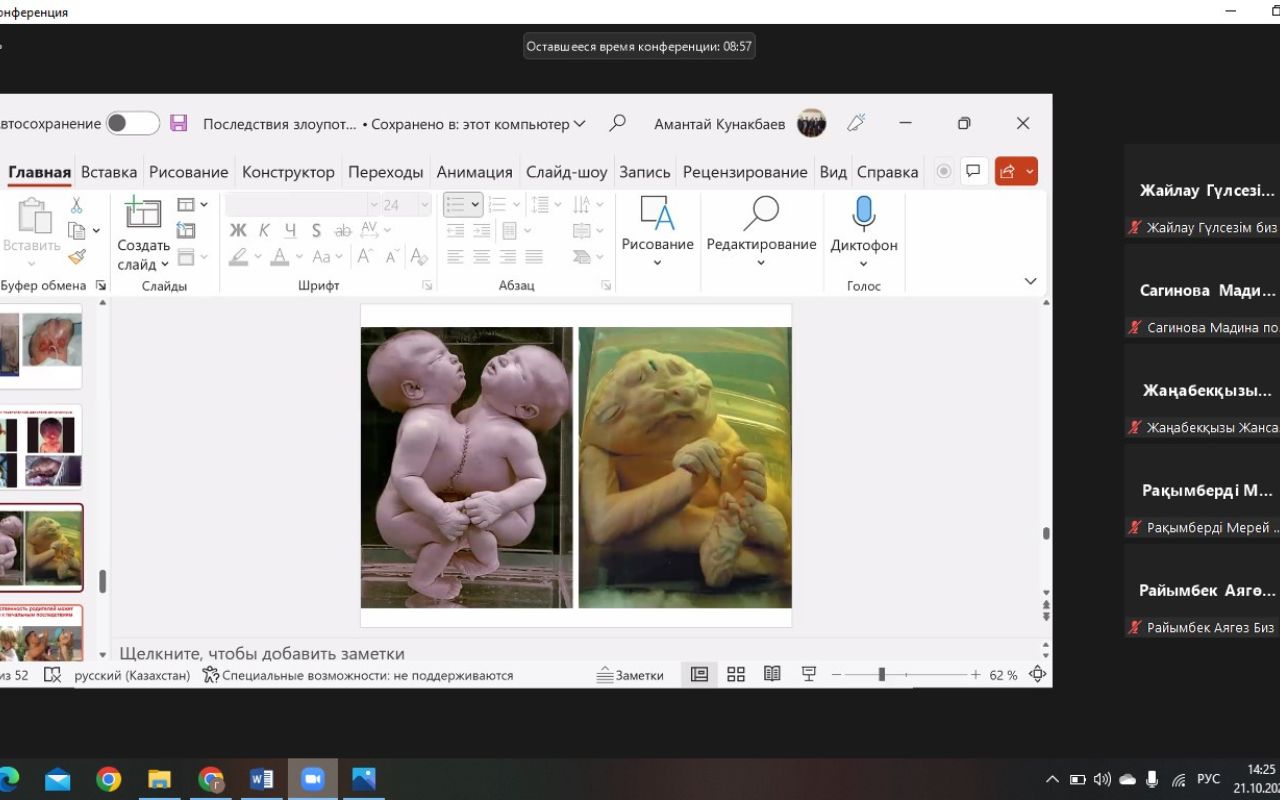Toggle normal view in status bar
The height and width of the screenshot is (800, 1280).
[x=699, y=675]
